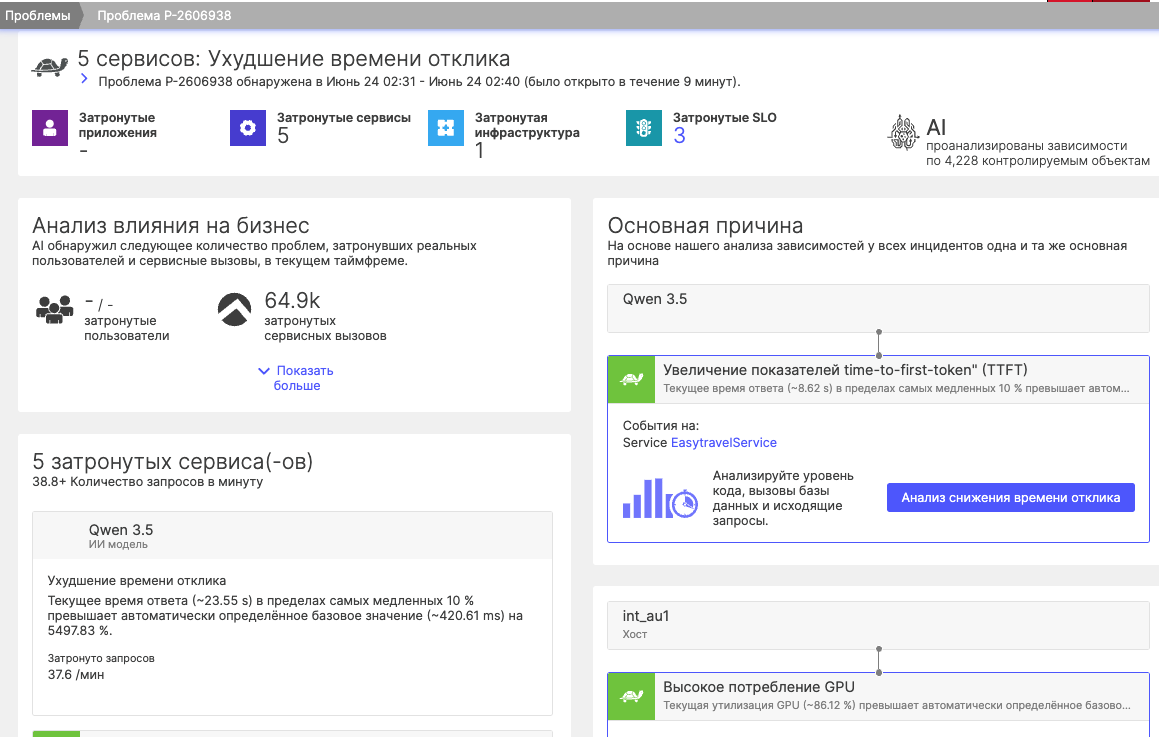Click 'Анализ снижения времени отклика' button
Viewport: 1159px width, 737px height.
click(x=1010, y=497)
